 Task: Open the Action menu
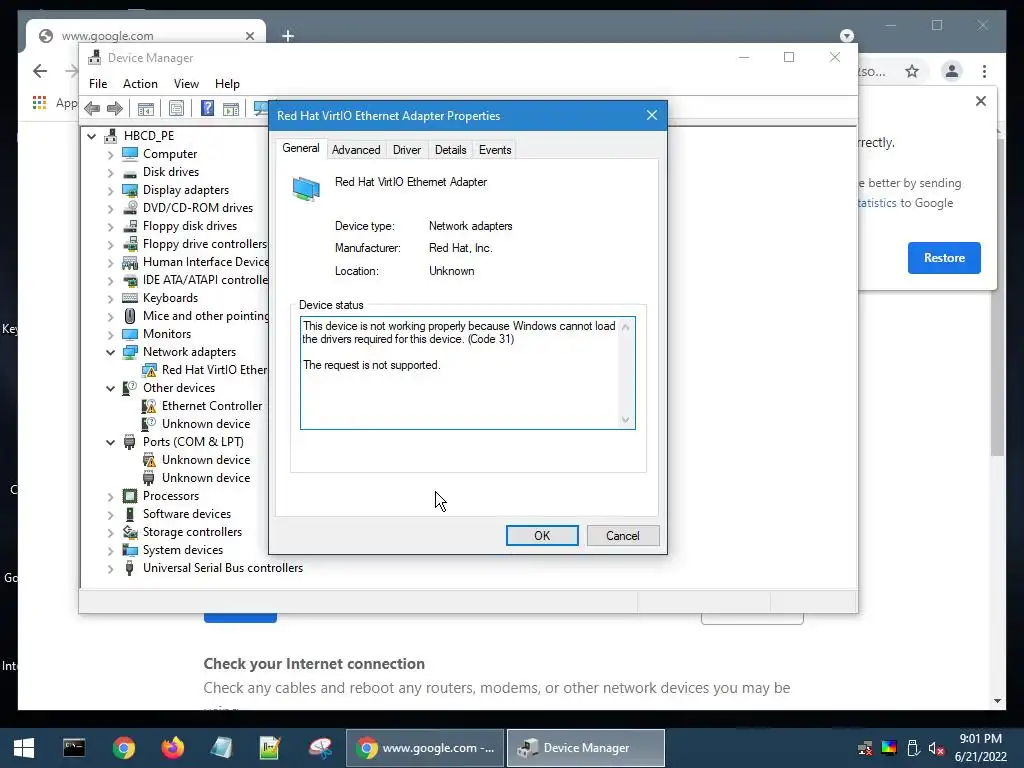(140, 84)
